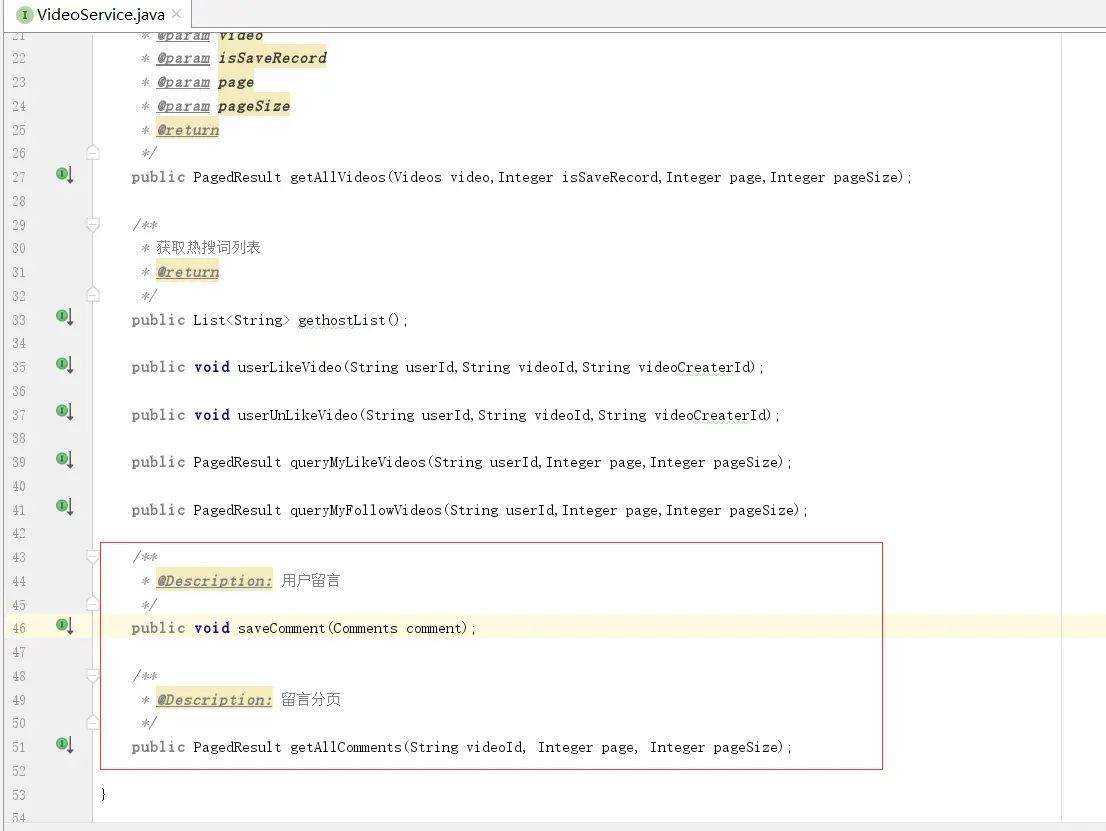Fold the comment block starting line 48
The width and height of the screenshot is (1106, 831).
[92, 677]
